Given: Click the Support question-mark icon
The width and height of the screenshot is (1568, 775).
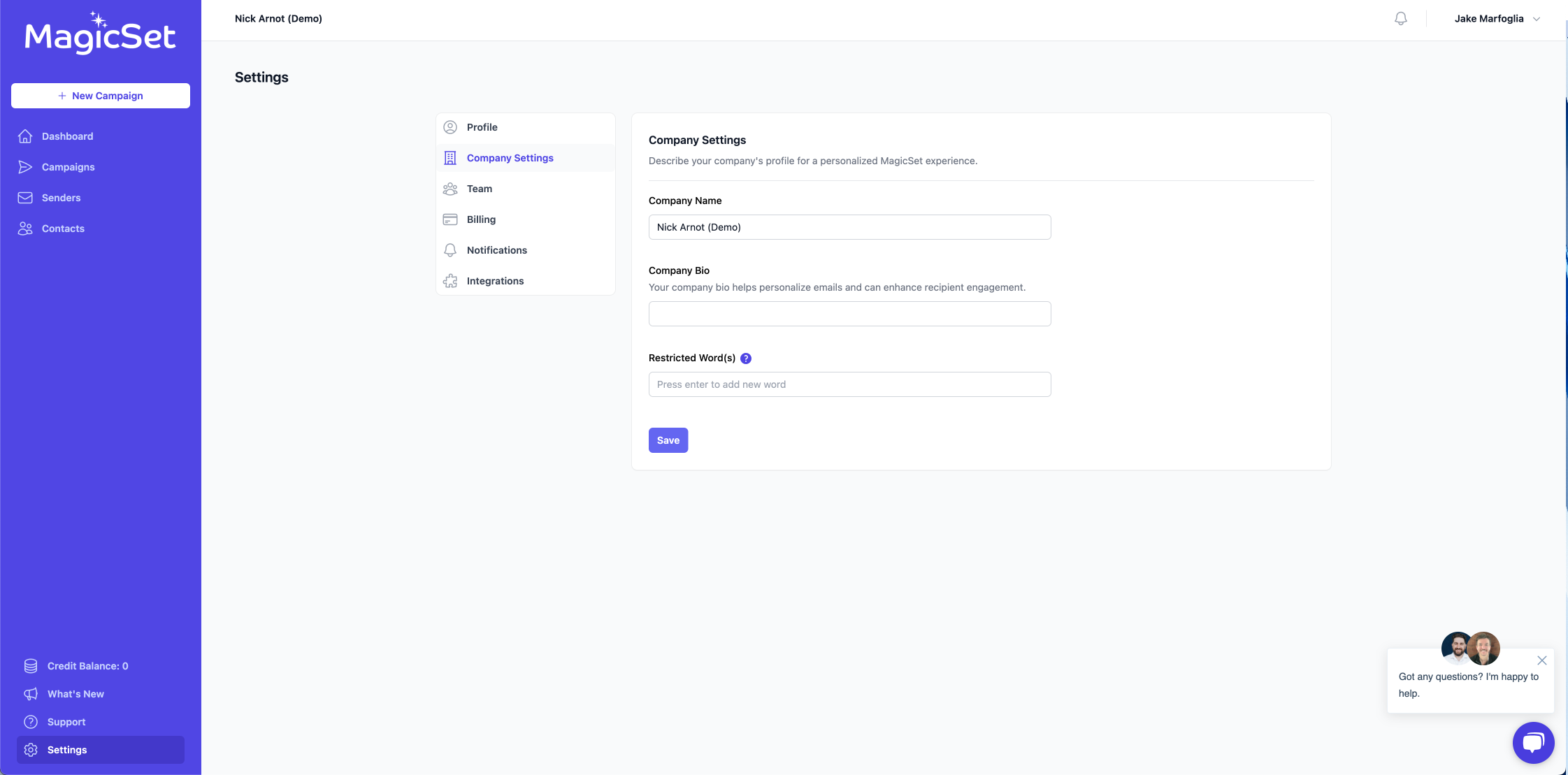Looking at the screenshot, I should click(x=31, y=722).
